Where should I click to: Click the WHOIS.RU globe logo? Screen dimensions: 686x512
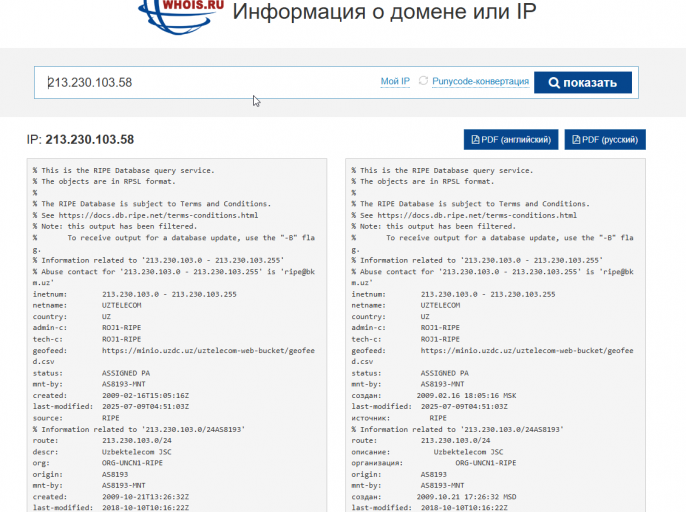click(181, 16)
